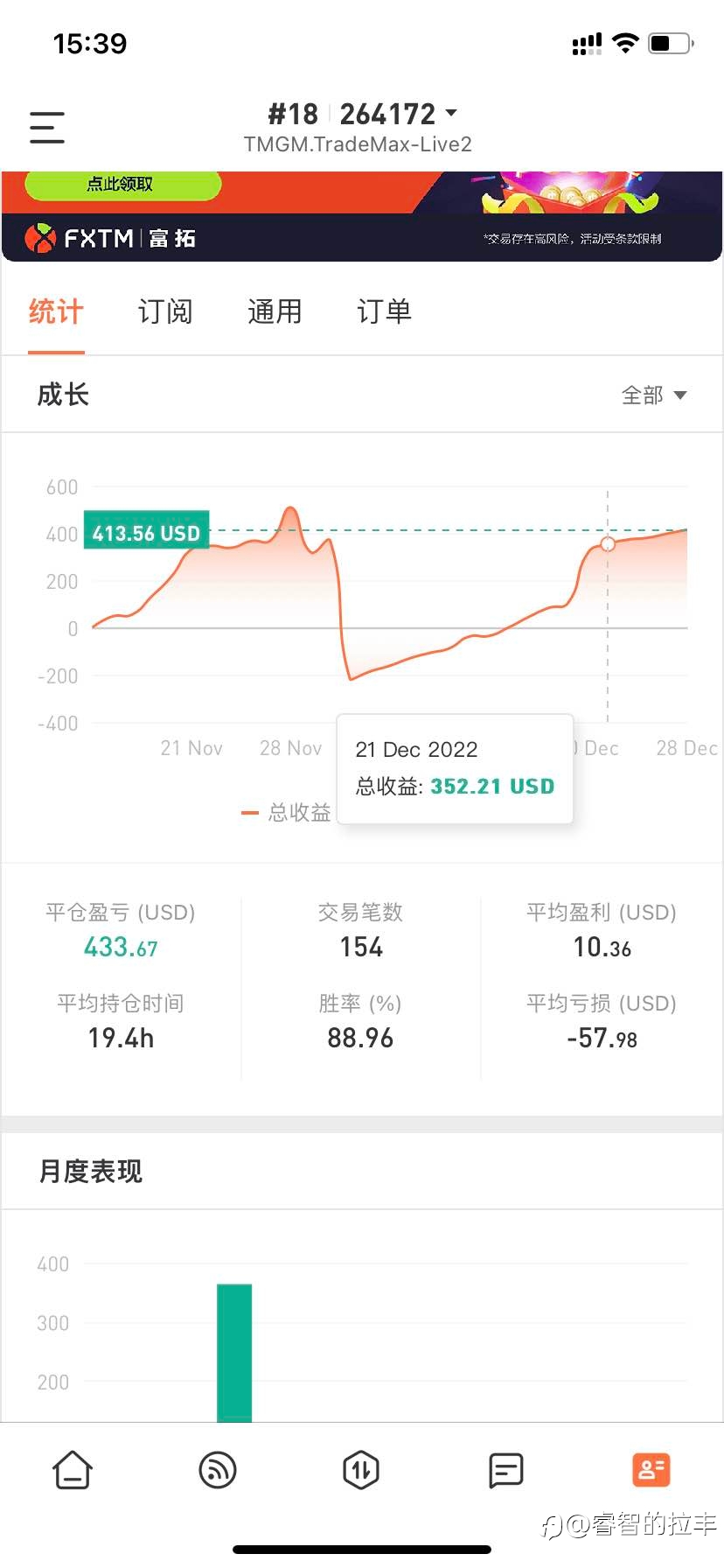Open the hamburger menu
Viewport: 724px width, 1568px height.
47,128
